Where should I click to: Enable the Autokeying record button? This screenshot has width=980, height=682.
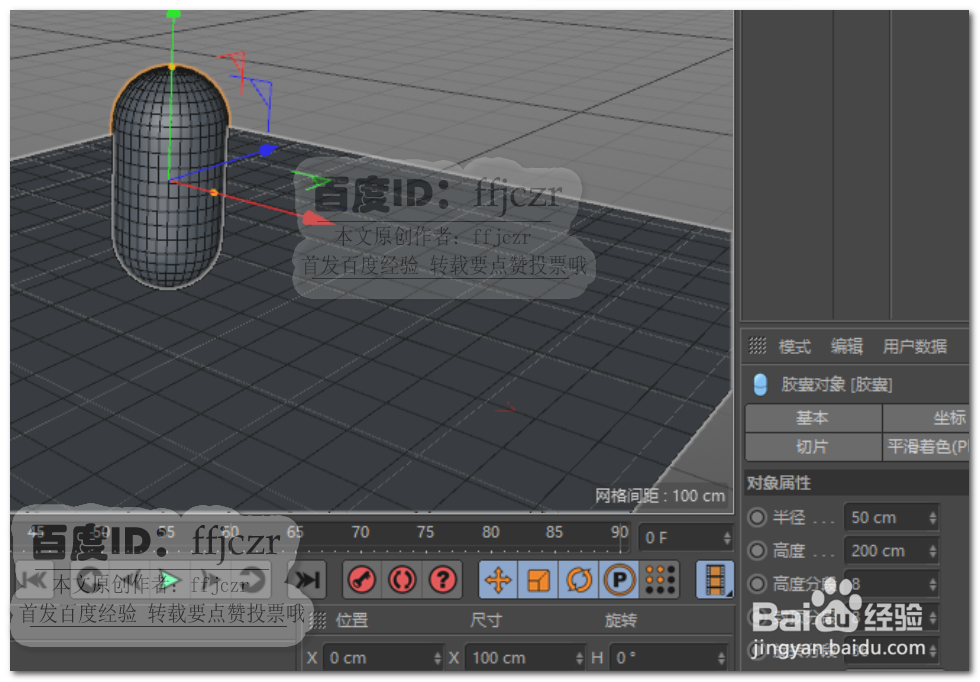pos(402,580)
